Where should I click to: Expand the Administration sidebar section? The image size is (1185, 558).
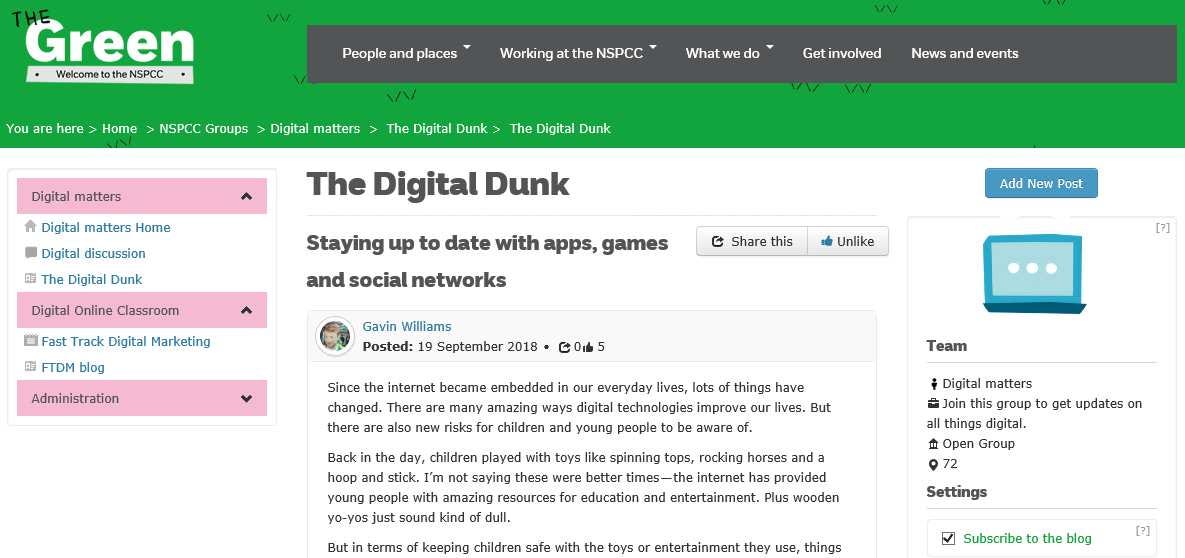(x=246, y=398)
